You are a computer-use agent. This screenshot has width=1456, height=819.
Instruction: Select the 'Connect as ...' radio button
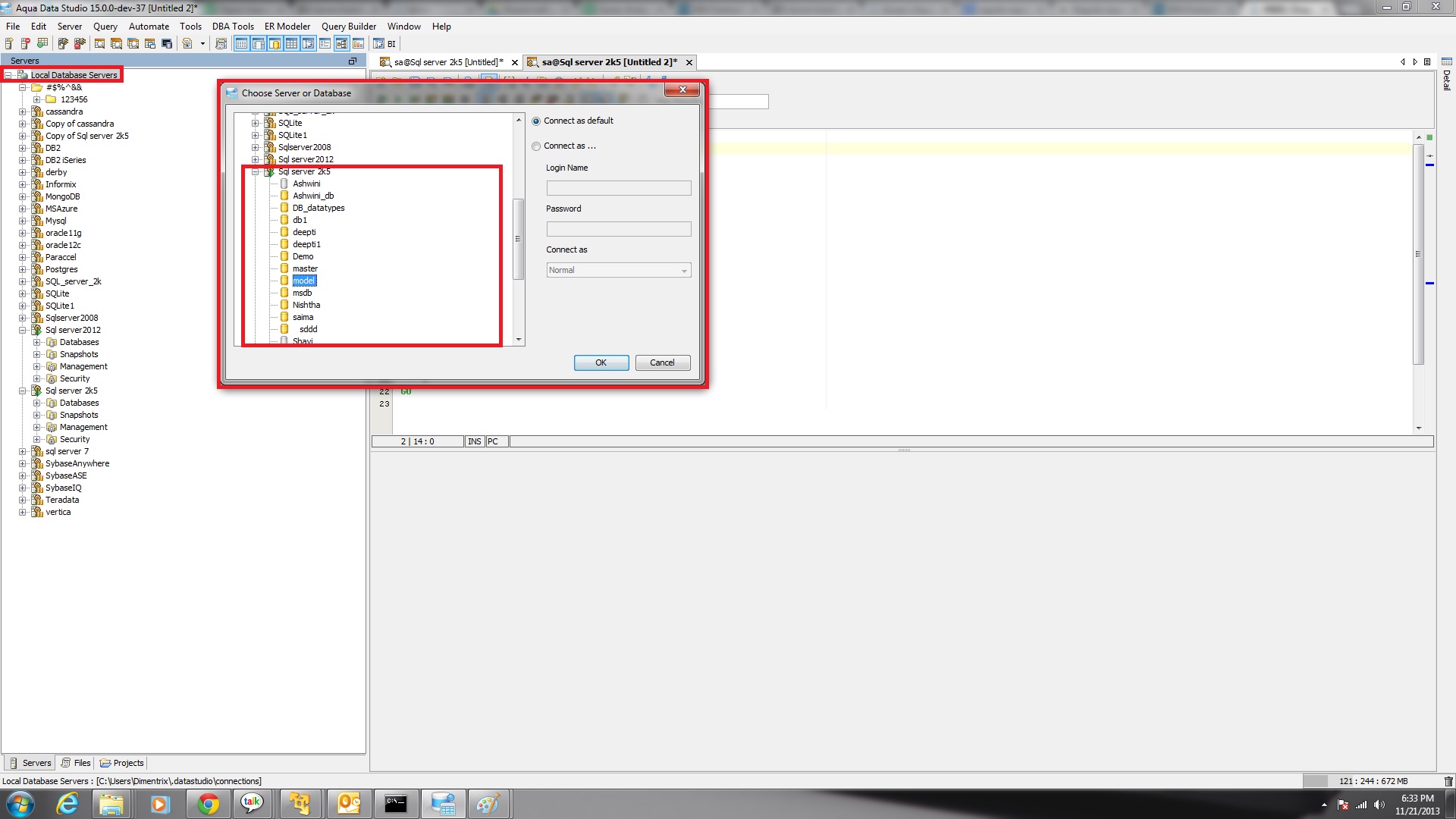click(x=536, y=146)
